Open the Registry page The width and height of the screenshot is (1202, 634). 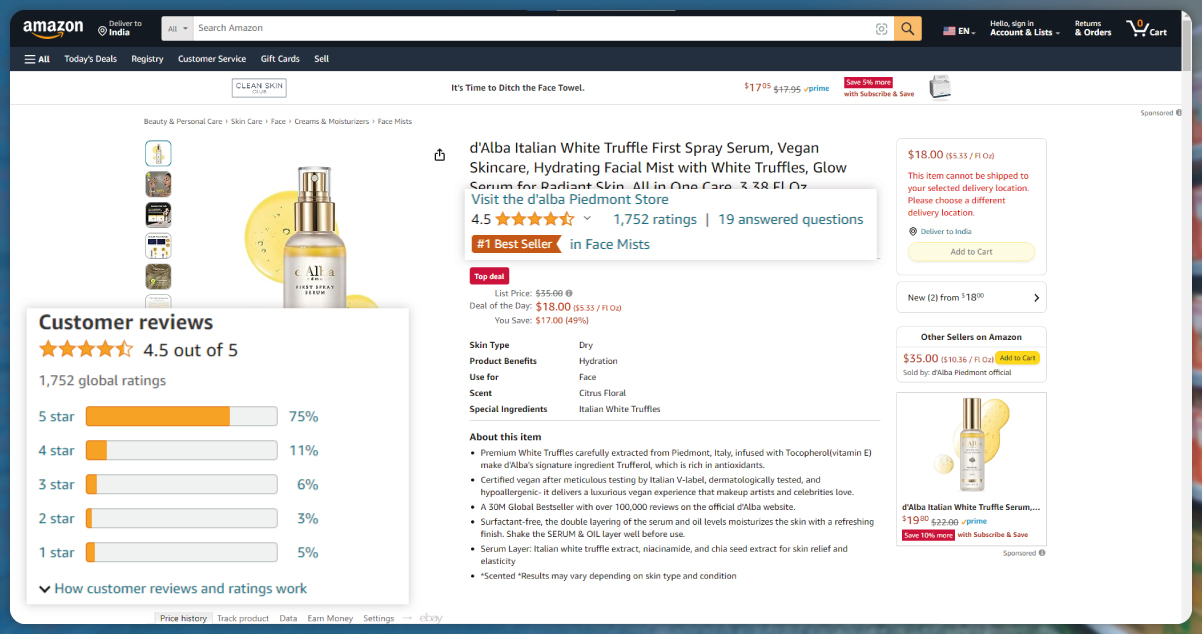coord(147,59)
